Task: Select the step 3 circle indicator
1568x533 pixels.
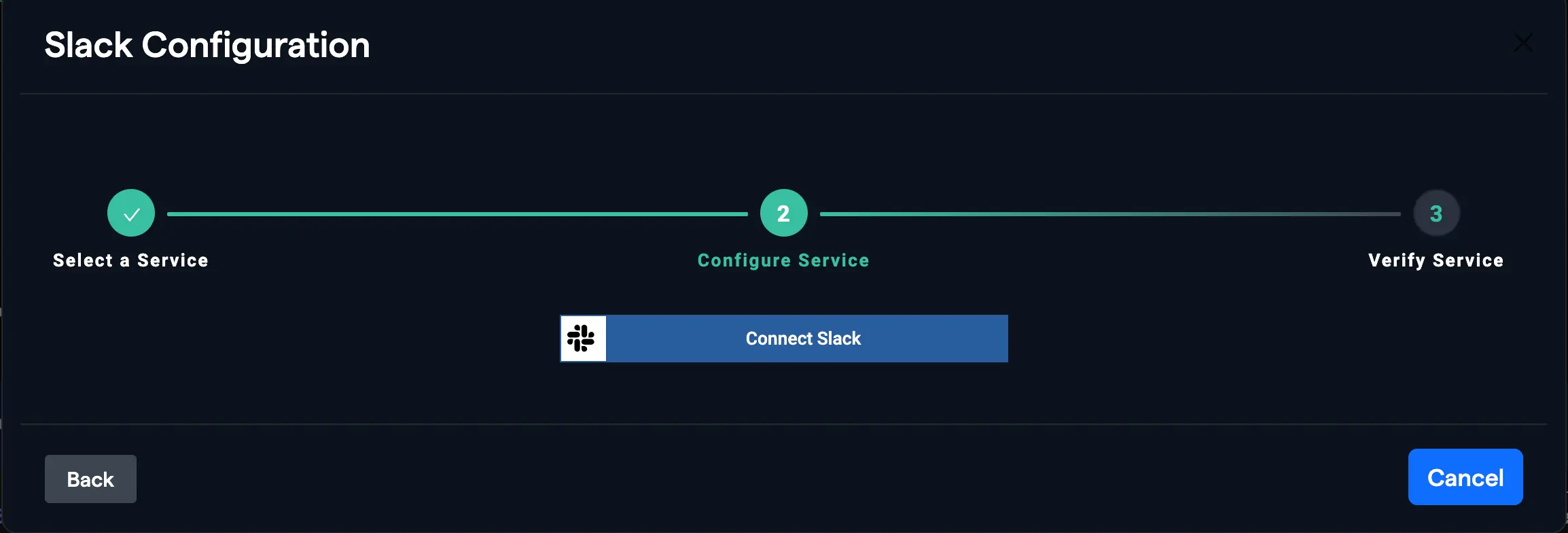Action: (1436, 213)
